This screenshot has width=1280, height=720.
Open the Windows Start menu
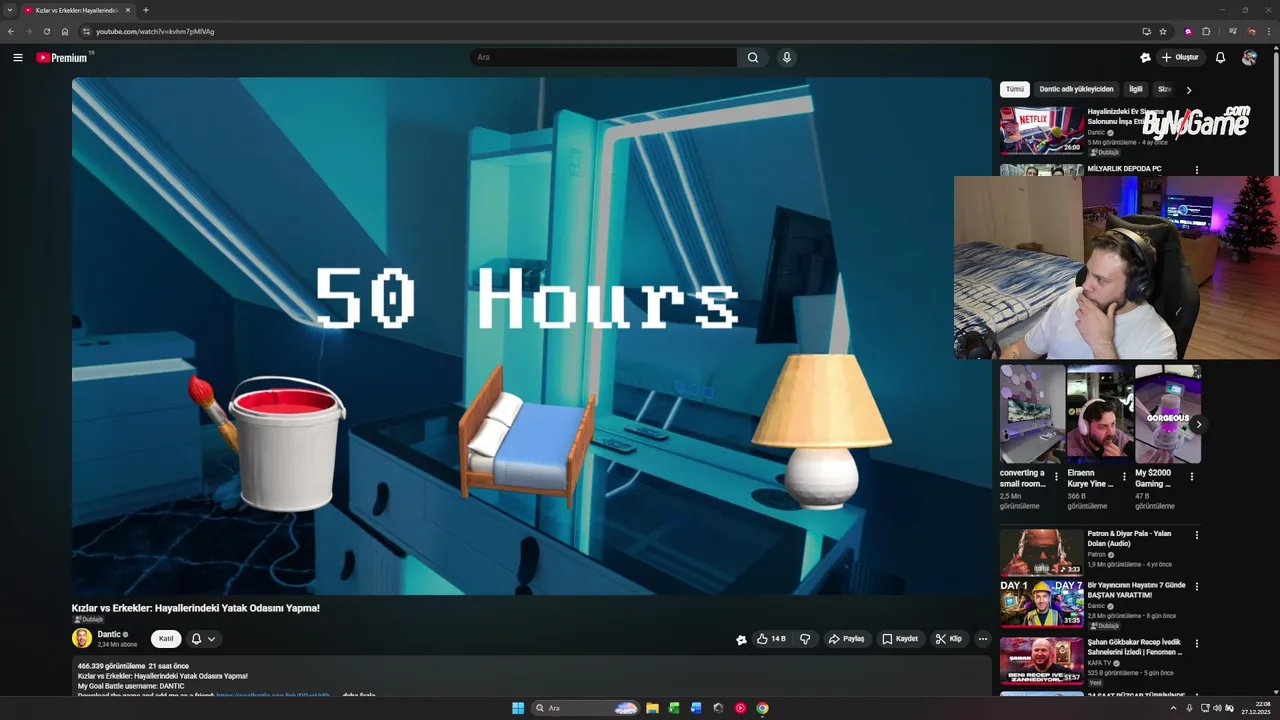click(518, 708)
